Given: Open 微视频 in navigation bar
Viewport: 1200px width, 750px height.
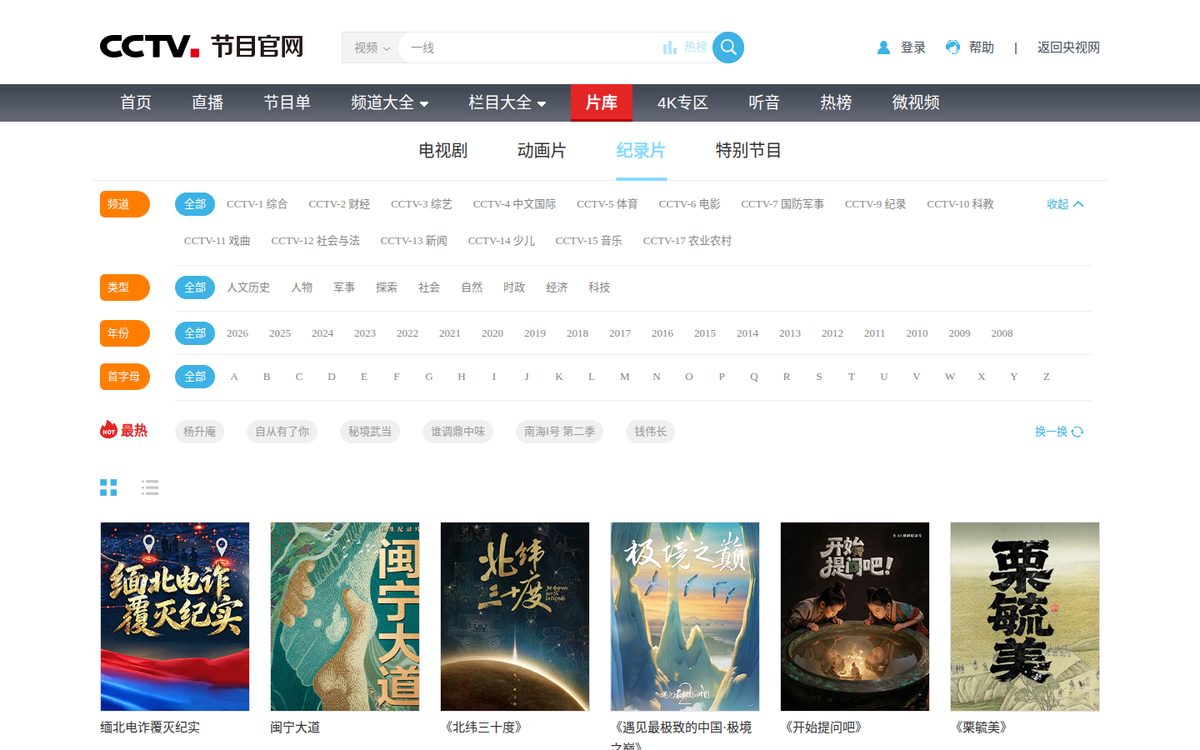Looking at the screenshot, I should [x=916, y=103].
